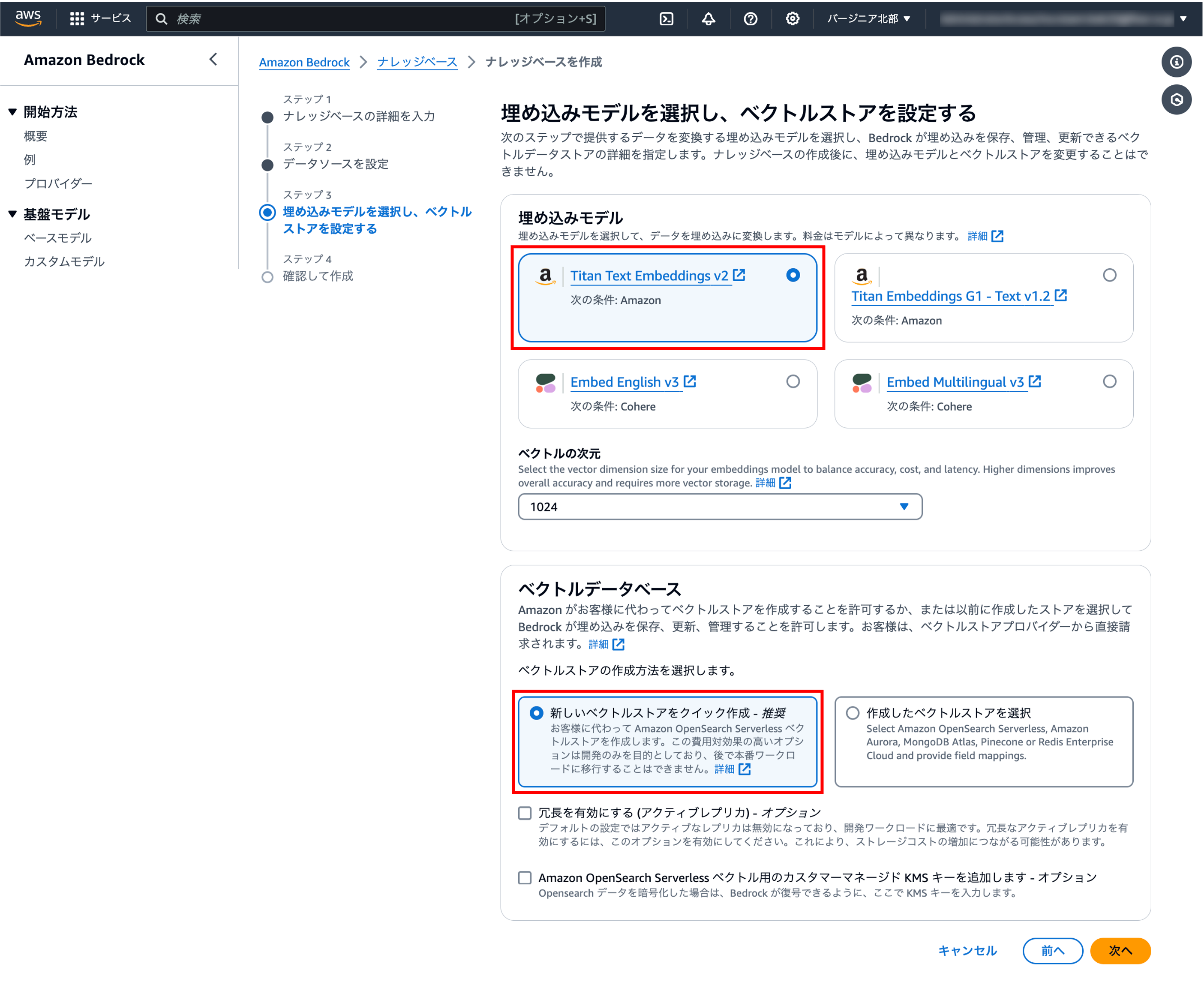Click the AWS logo home icon
This screenshot has width=1204, height=982.
click(x=28, y=18)
